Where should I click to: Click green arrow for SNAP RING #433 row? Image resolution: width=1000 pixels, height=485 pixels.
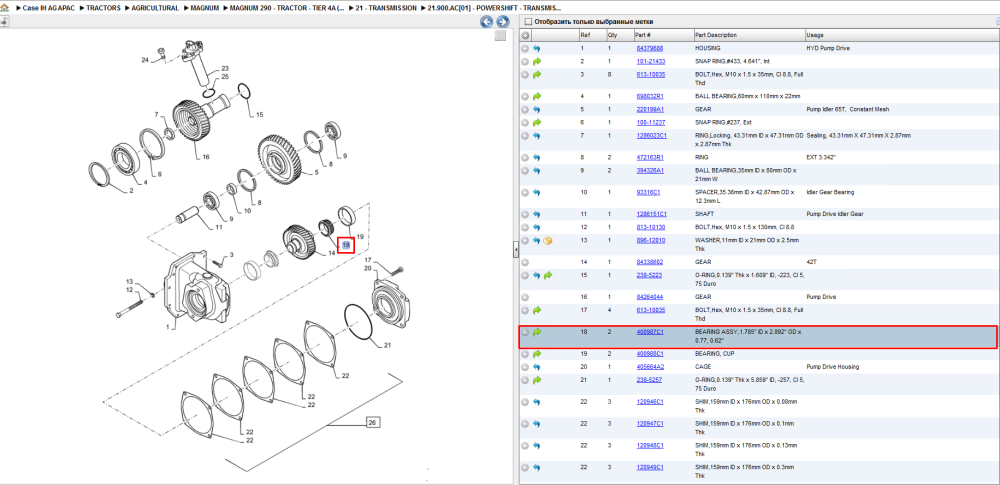[x=536, y=61]
